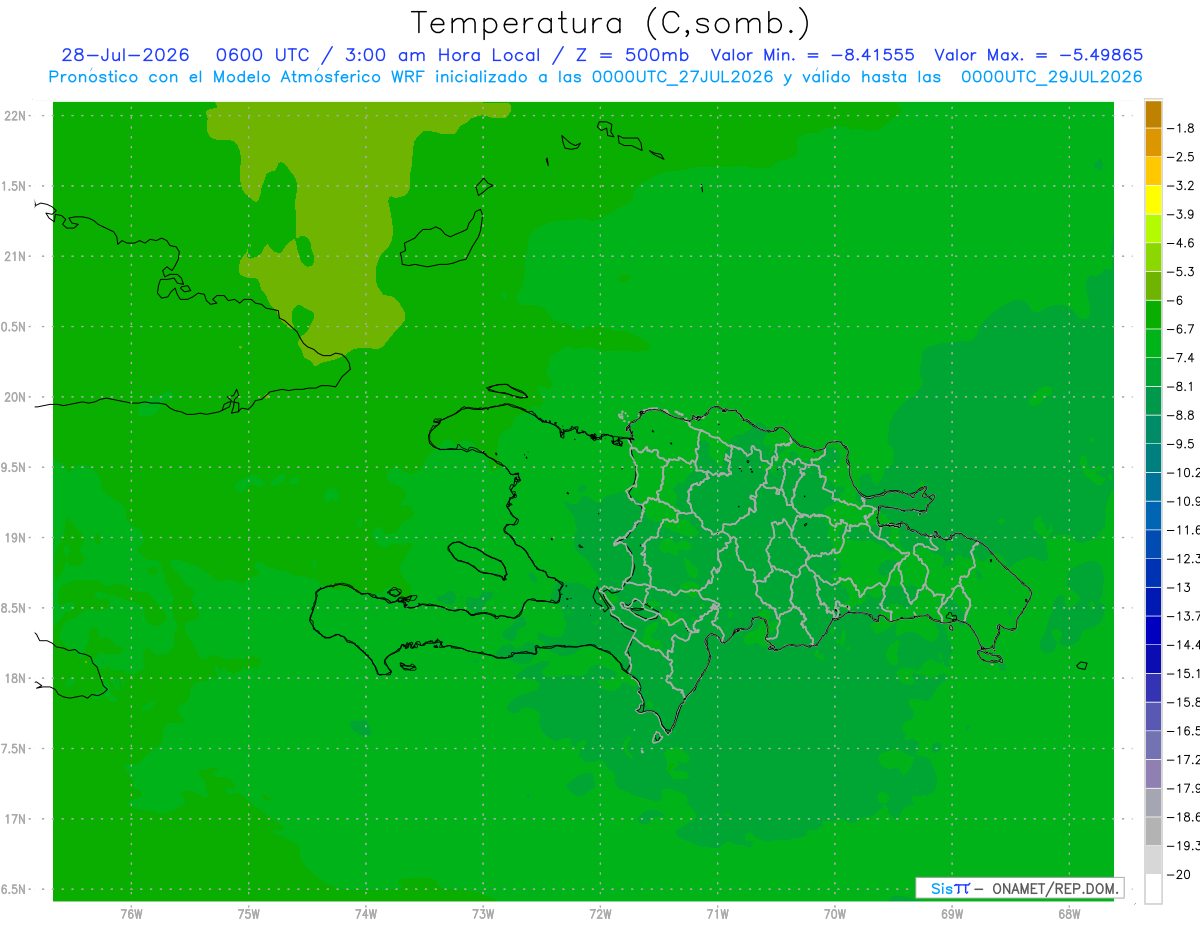
Task: Click the "21N" latitude label
Action: point(15,256)
